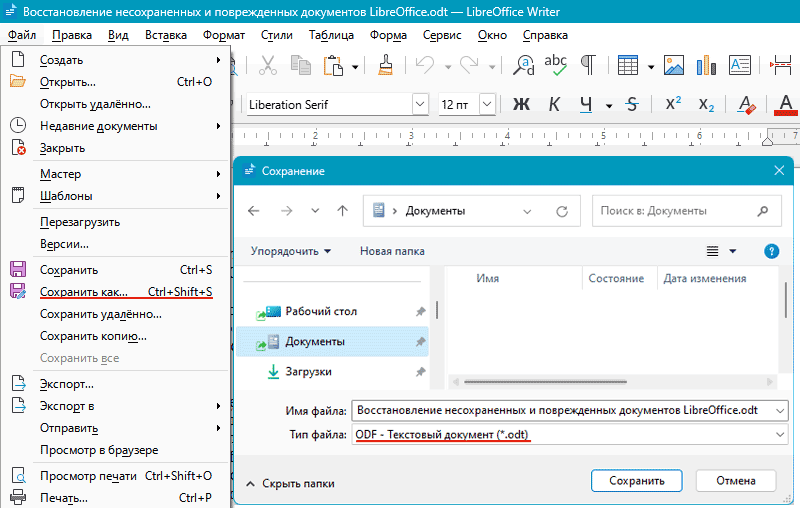The image size is (800, 508).
Task: Toggle Bold Ж formatting
Action: coord(521,105)
